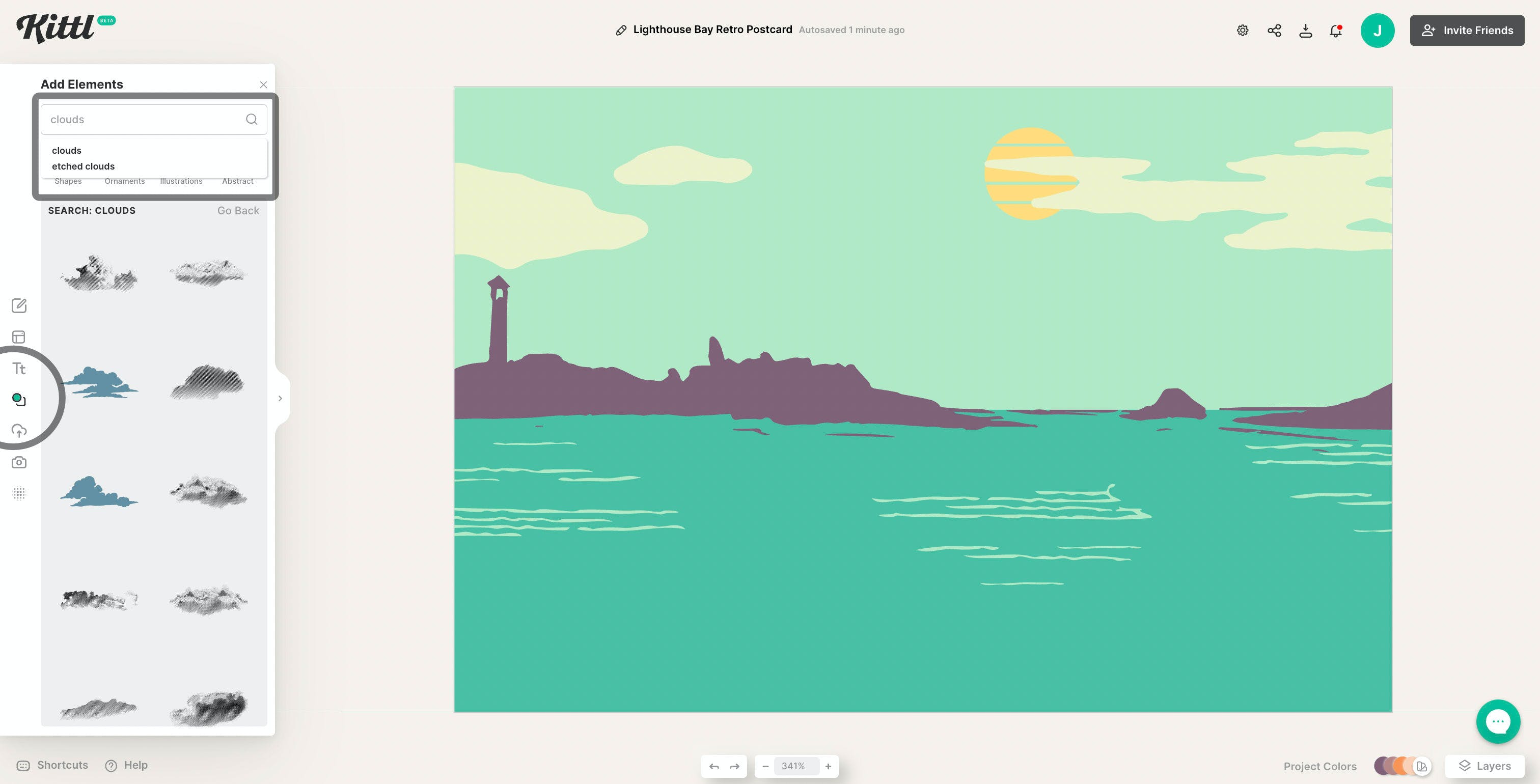Open the templates sidebar icon

[19, 337]
